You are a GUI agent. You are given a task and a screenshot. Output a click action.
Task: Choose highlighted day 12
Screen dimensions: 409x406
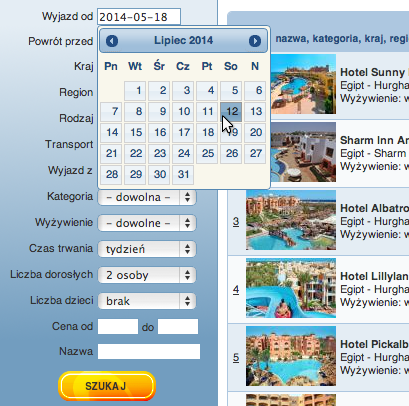[x=231, y=111]
